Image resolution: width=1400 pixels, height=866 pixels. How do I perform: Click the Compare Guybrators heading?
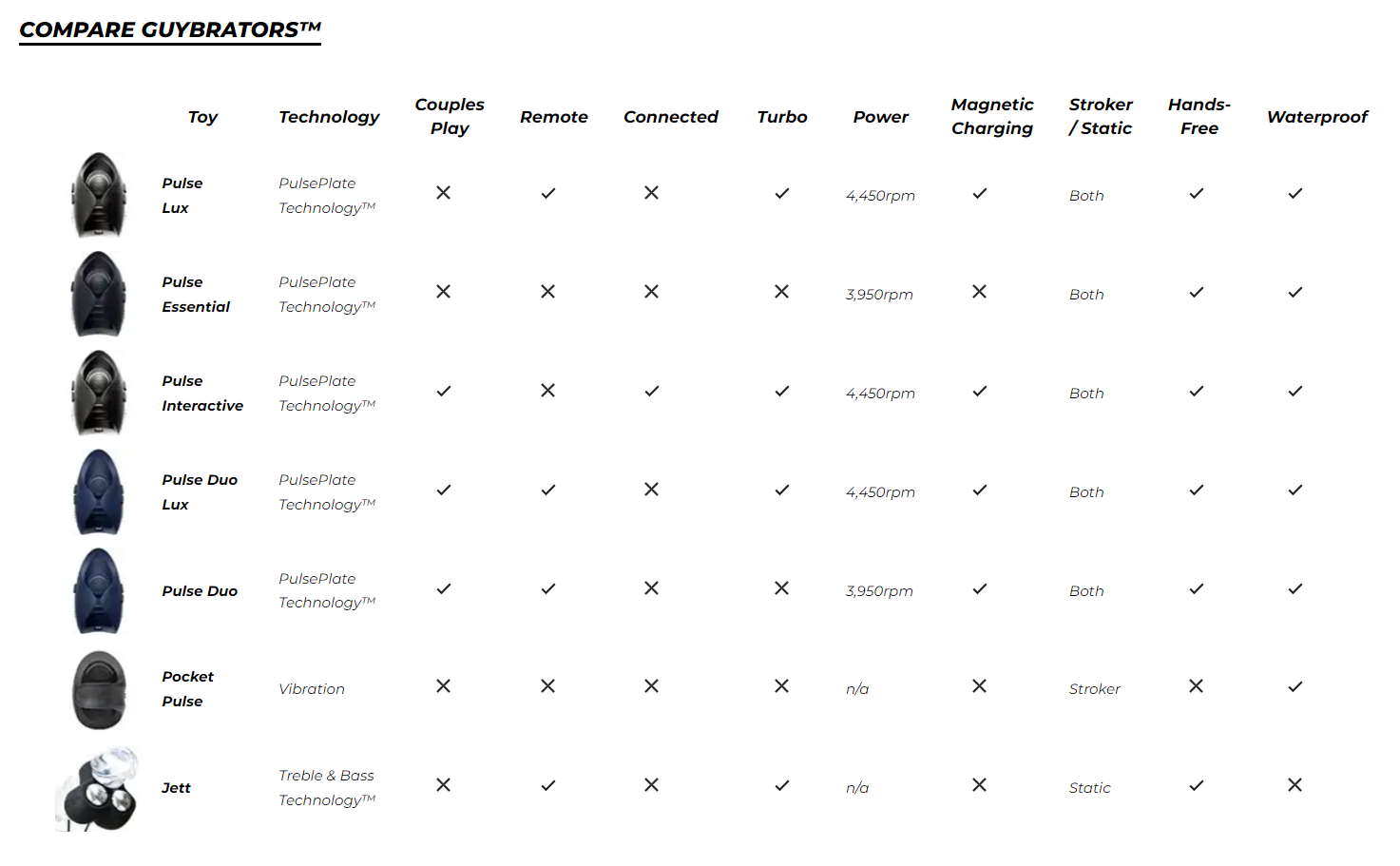coord(170,30)
